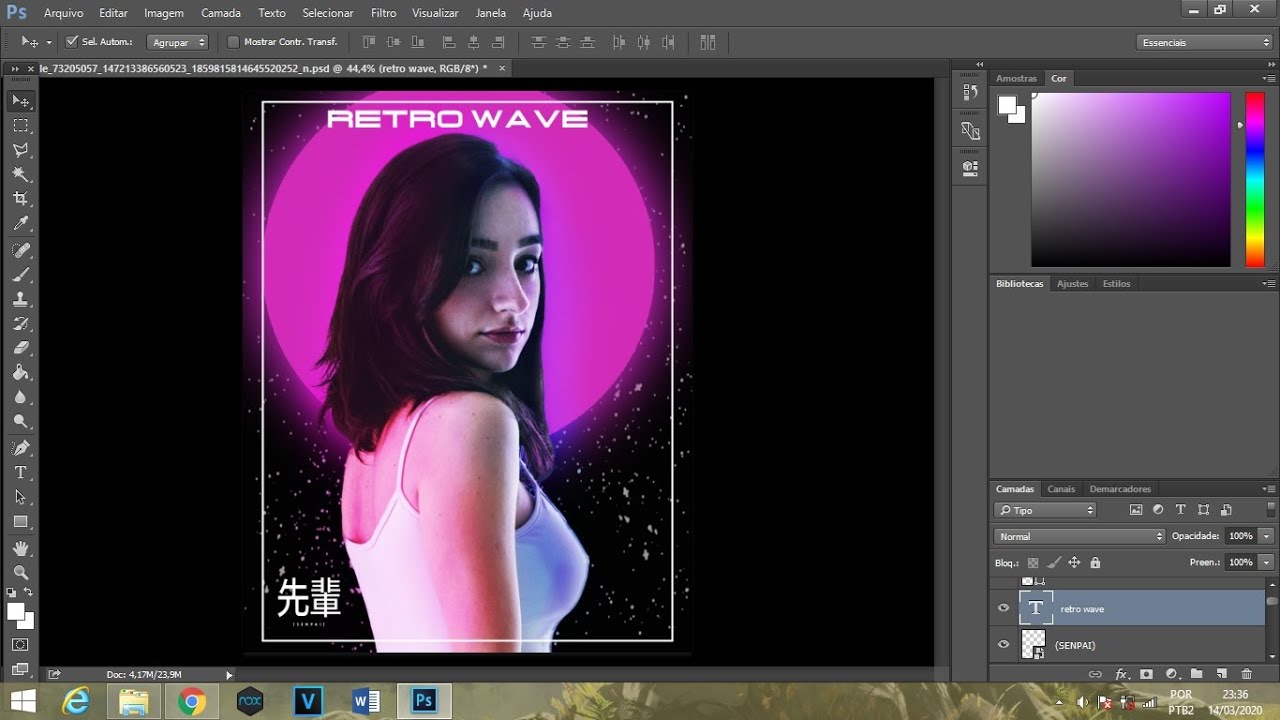The height and width of the screenshot is (720, 1280).
Task: Select the Move tool in toolbox
Action: (x=20, y=101)
